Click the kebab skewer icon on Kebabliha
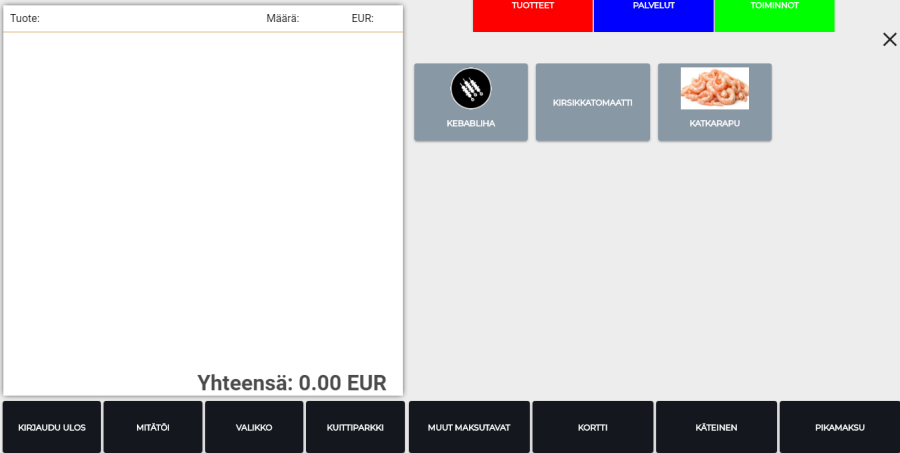Viewport: 900px width, 453px height. point(471,89)
